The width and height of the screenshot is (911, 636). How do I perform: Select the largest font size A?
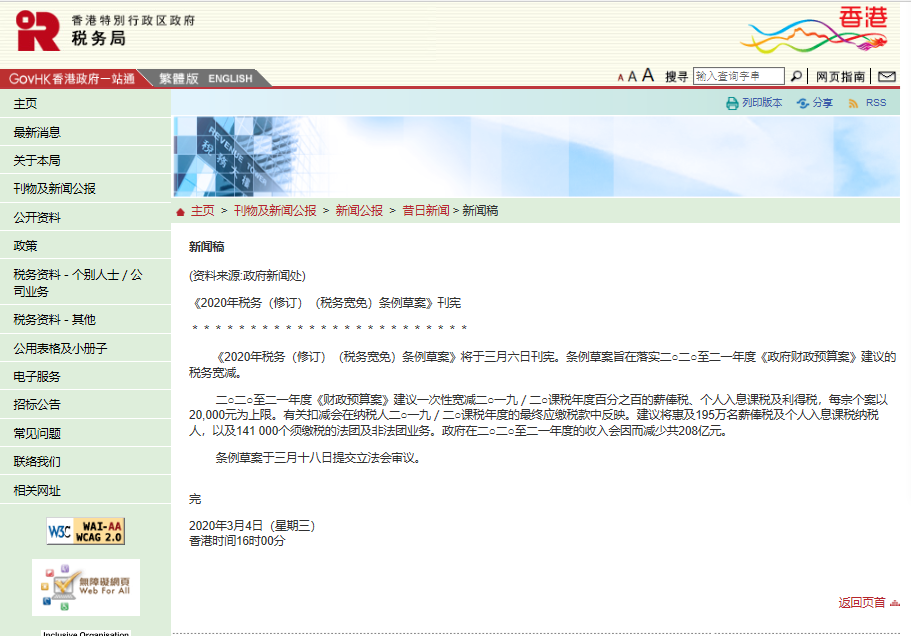[x=647, y=74]
